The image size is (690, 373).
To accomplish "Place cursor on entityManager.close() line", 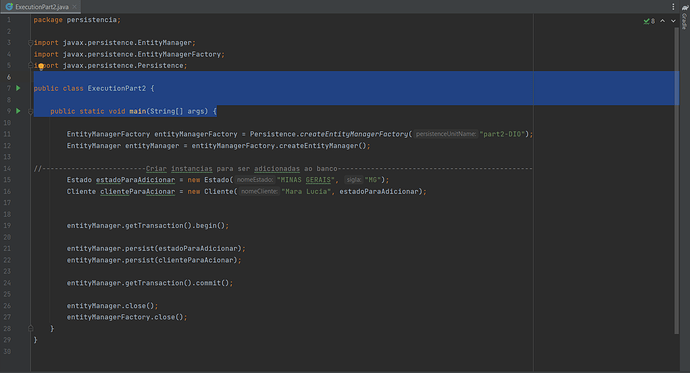I will click(112, 306).
